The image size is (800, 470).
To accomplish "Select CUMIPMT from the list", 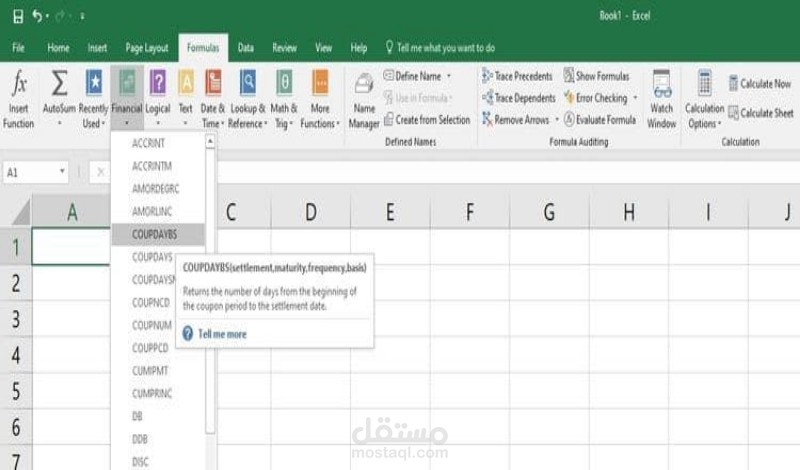I will (x=158, y=371).
